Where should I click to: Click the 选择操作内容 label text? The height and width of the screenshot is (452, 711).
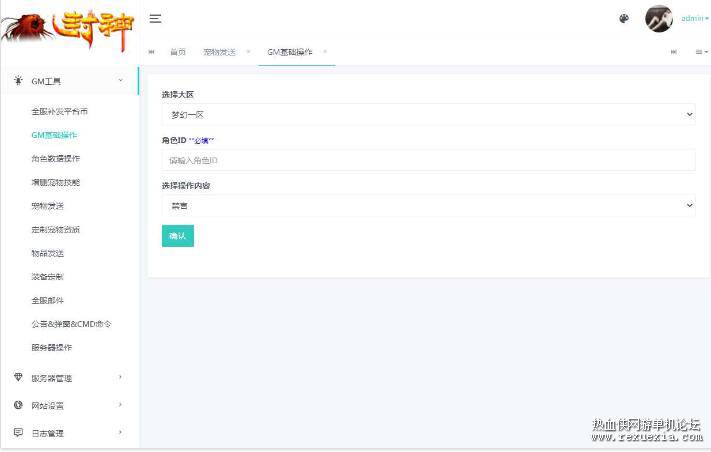pyautogui.click(x=186, y=185)
